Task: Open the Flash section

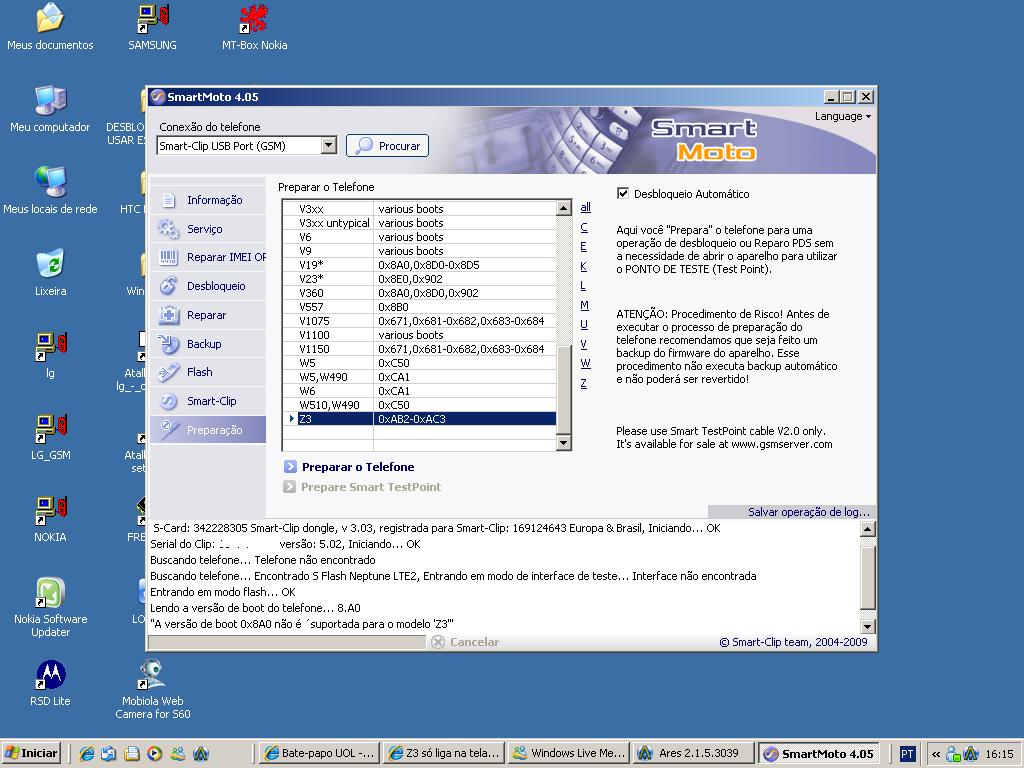Action: click(208, 372)
